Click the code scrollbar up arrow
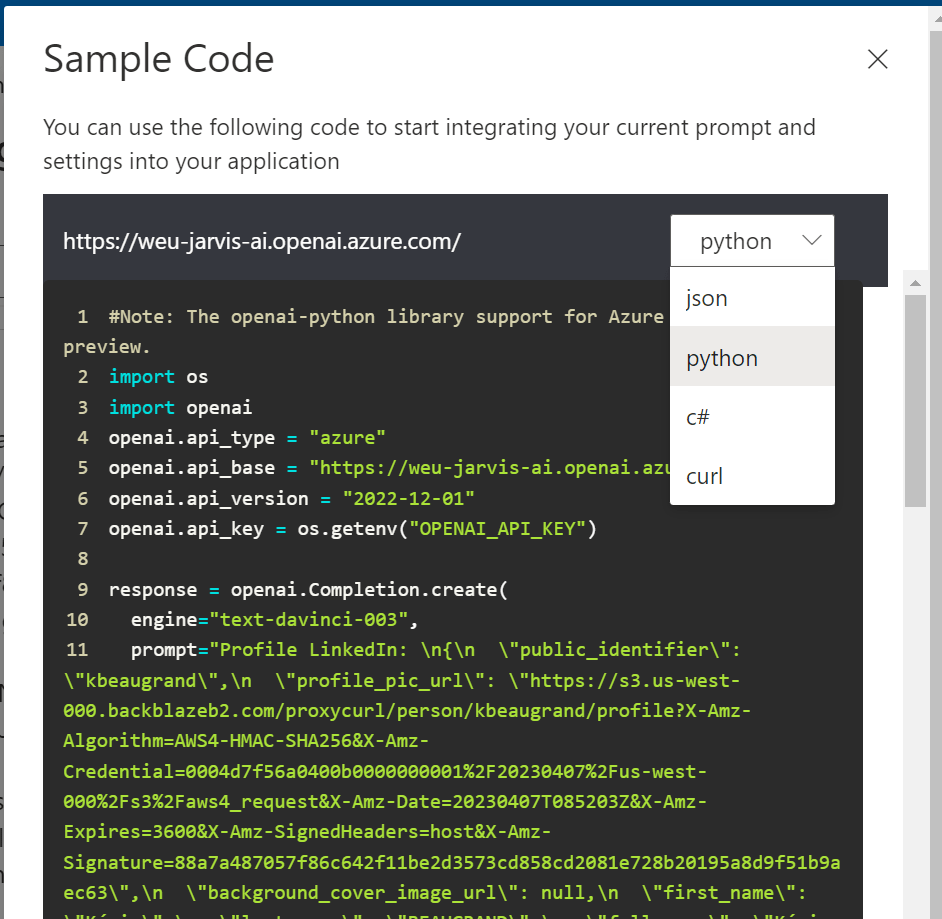 click(915, 283)
